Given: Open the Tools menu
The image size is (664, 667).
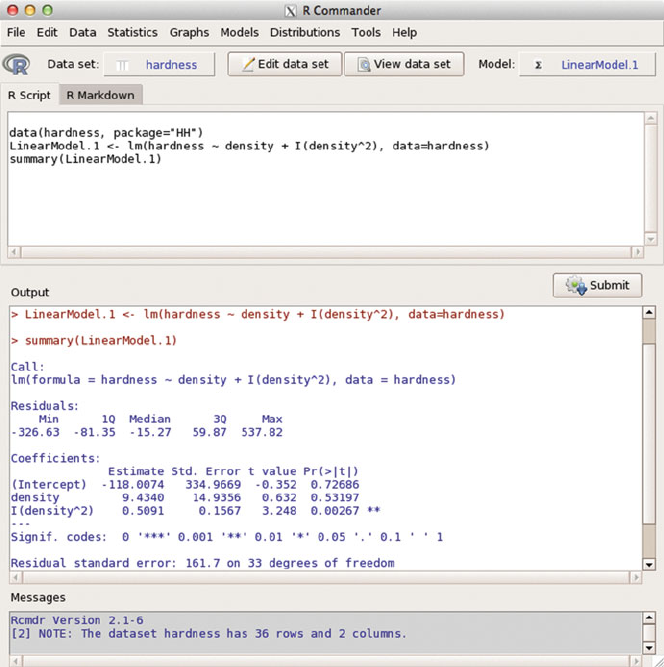Looking at the screenshot, I should tap(366, 32).
